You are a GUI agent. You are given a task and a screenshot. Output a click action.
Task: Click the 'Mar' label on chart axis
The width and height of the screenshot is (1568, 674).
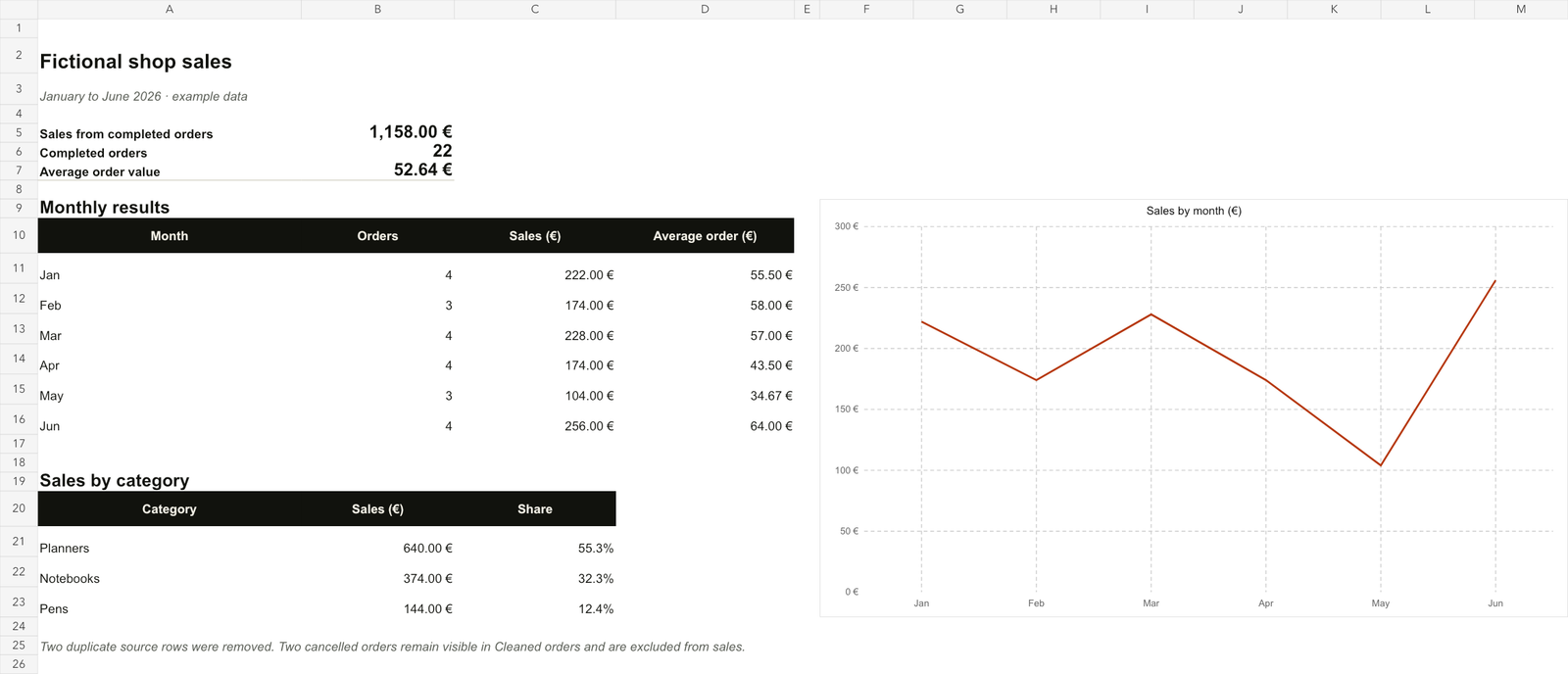pos(1151,603)
